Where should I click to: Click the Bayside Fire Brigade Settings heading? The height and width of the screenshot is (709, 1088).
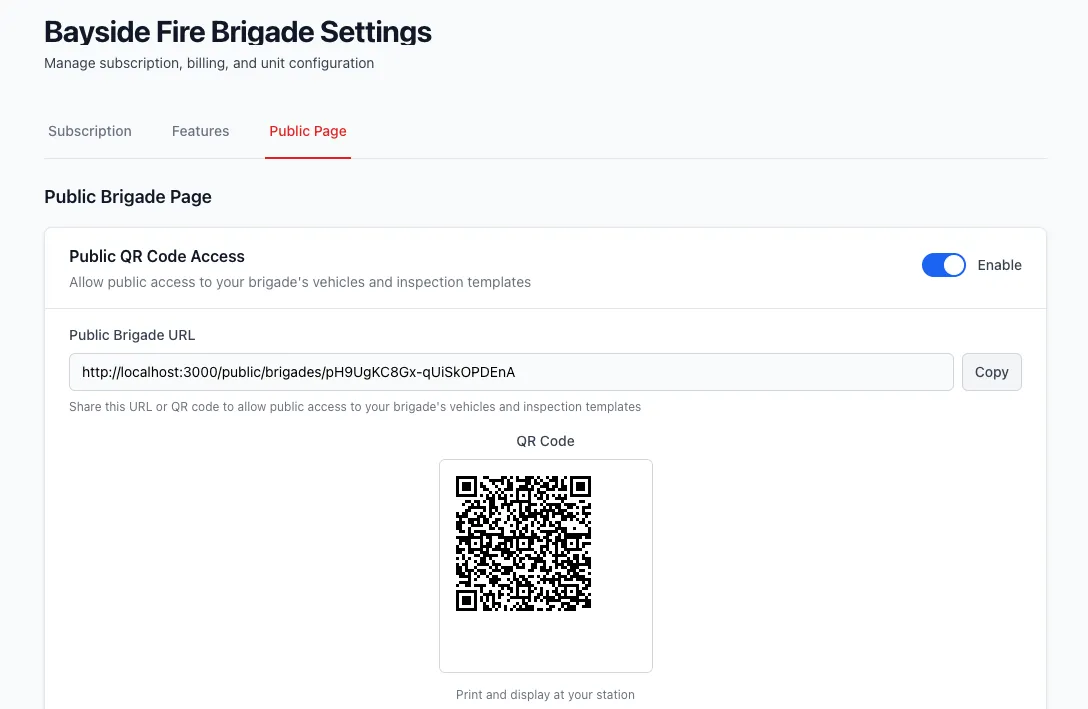pos(238,32)
